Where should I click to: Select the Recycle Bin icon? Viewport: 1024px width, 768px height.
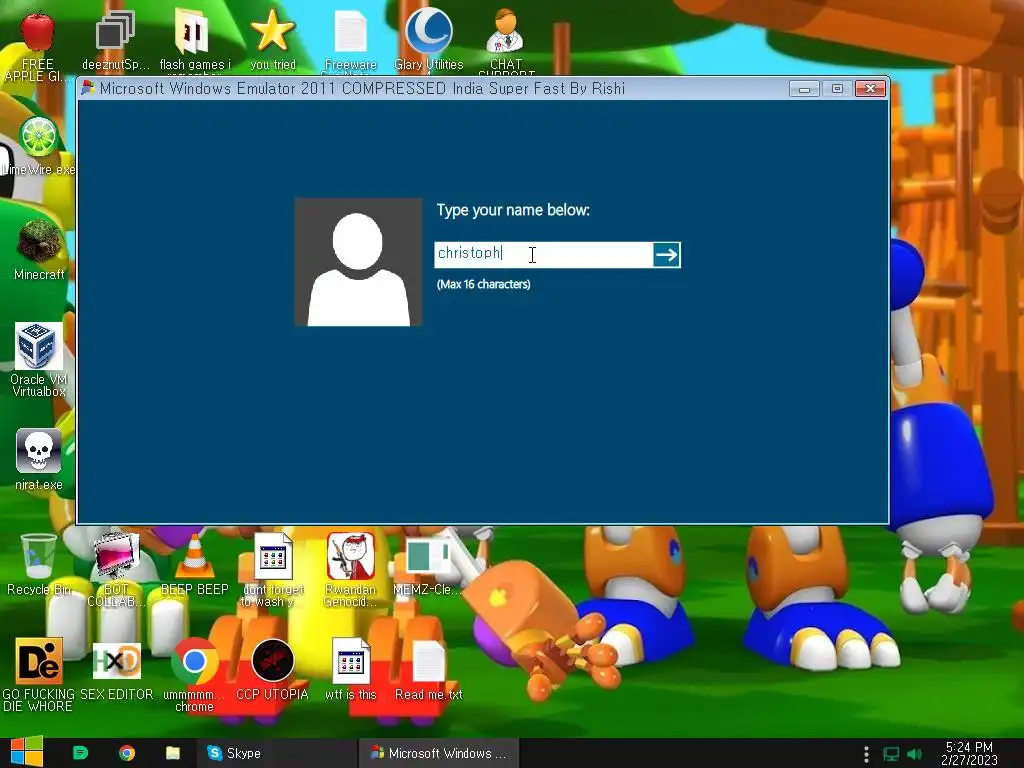click(39, 556)
